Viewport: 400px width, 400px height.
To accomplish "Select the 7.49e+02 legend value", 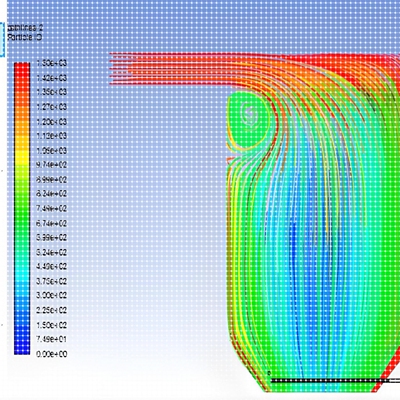I will (x=52, y=209).
